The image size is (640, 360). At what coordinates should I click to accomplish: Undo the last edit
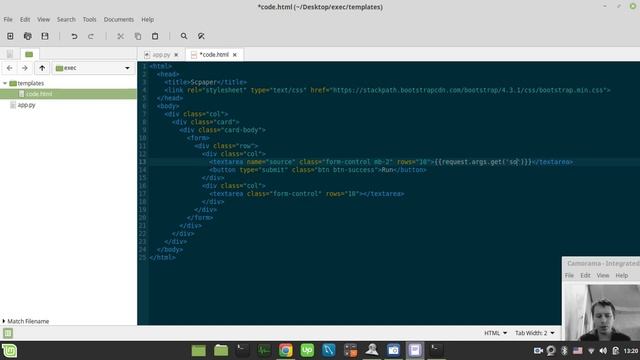(x=74, y=36)
